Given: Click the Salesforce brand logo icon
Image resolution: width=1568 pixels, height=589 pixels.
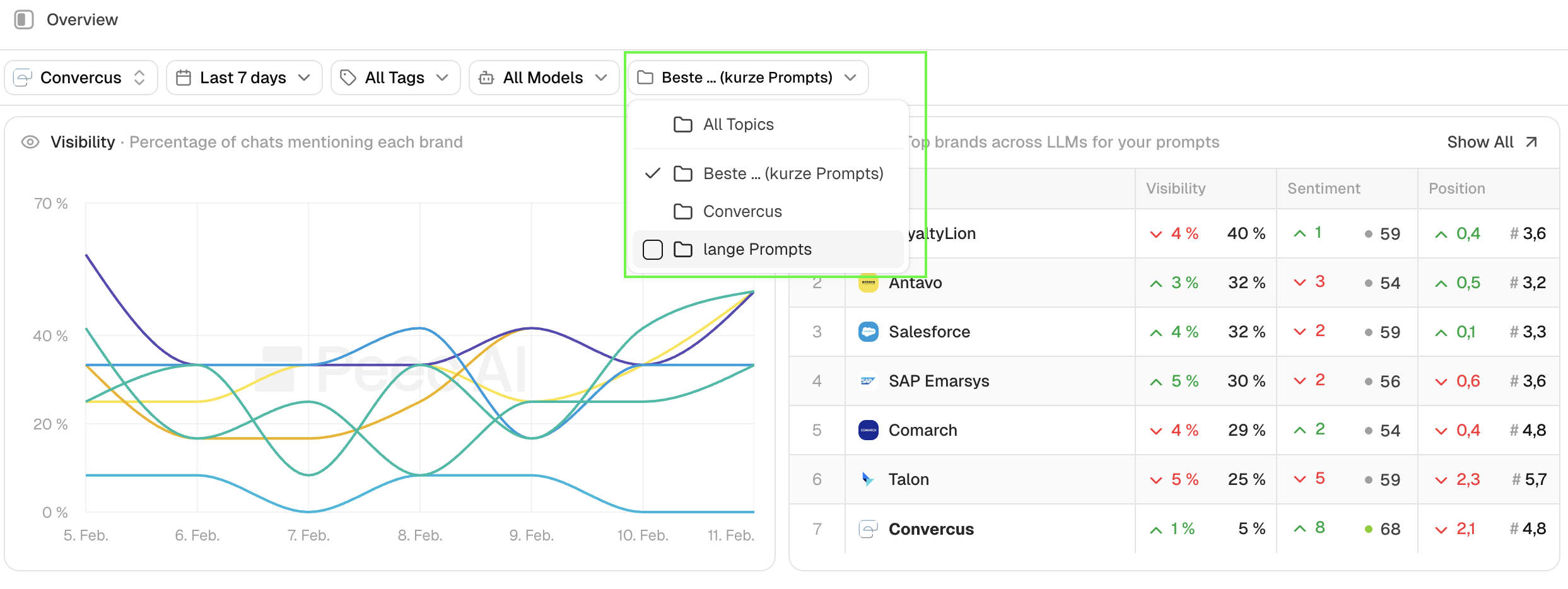Looking at the screenshot, I should coord(869,332).
